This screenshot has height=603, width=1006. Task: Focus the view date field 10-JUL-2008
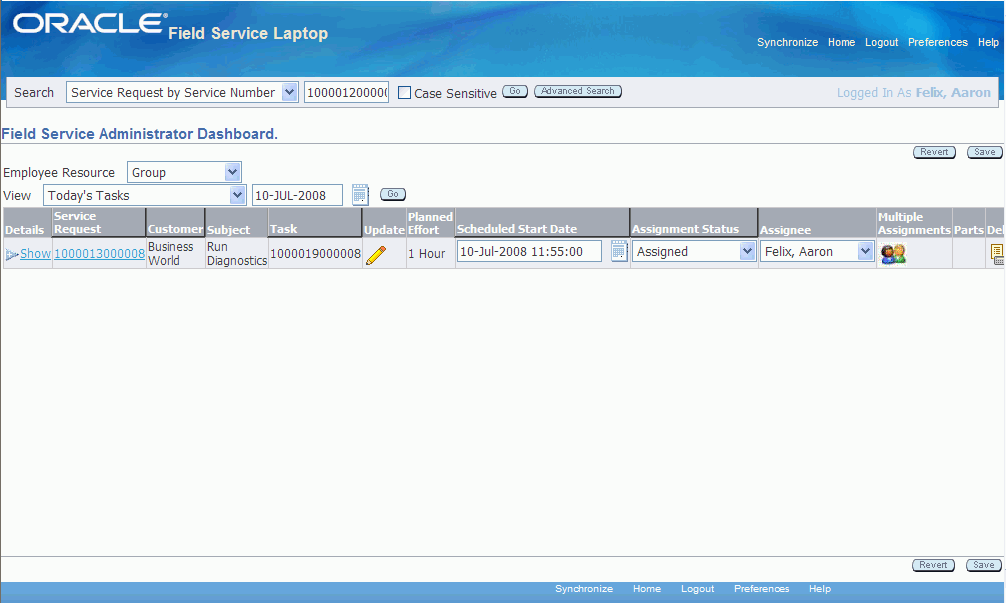pyautogui.click(x=297, y=195)
